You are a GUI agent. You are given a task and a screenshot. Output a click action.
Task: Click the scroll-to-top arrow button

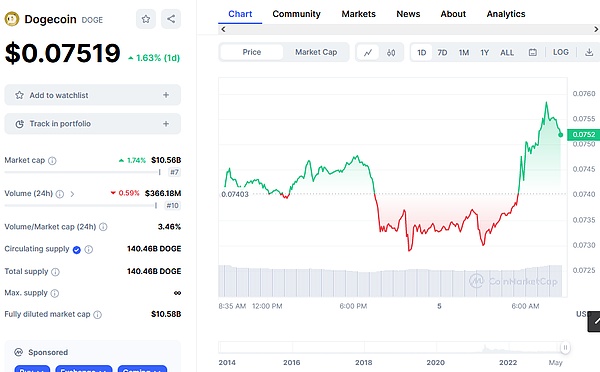(x=594, y=322)
